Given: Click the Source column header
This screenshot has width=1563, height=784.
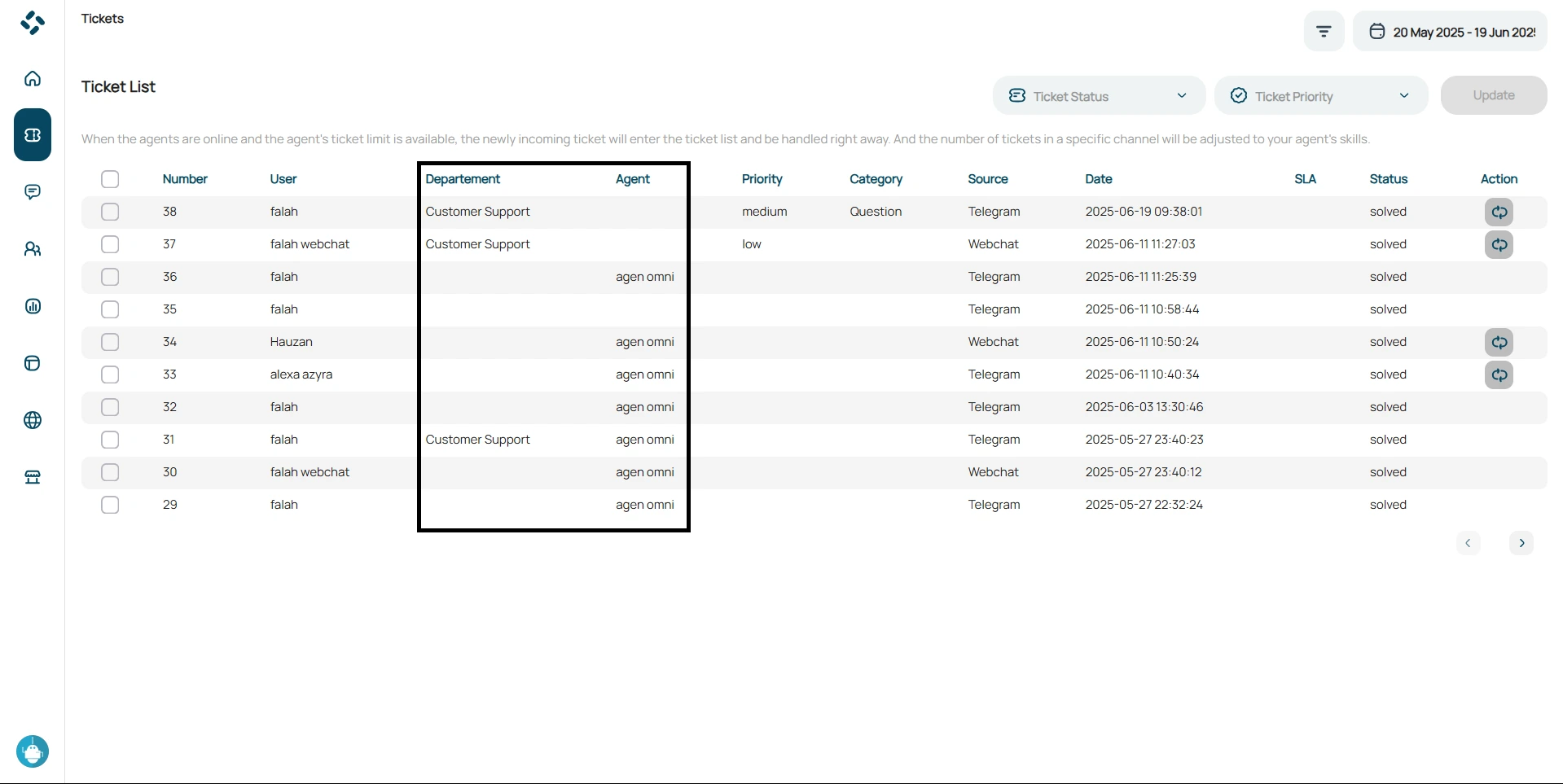Looking at the screenshot, I should tap(988, 179).
